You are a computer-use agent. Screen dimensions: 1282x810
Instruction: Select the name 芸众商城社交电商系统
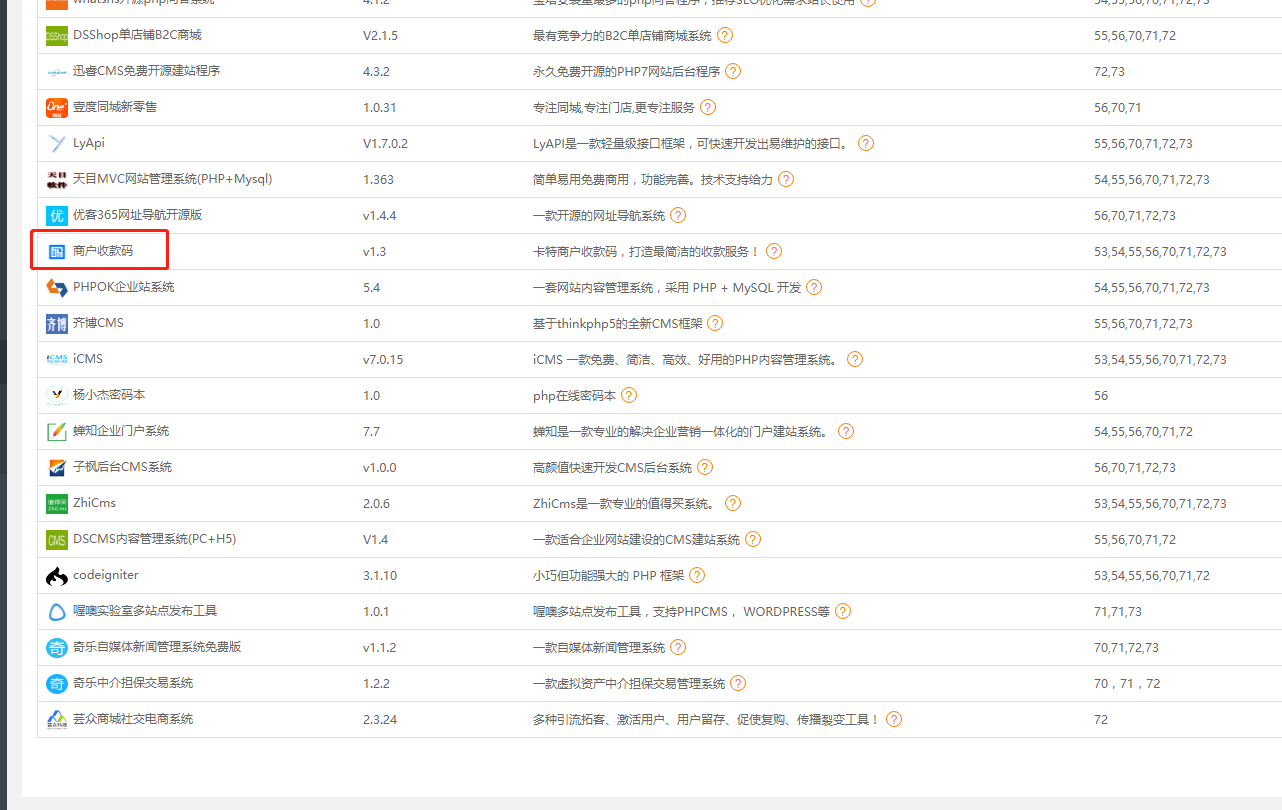point(133,719)
